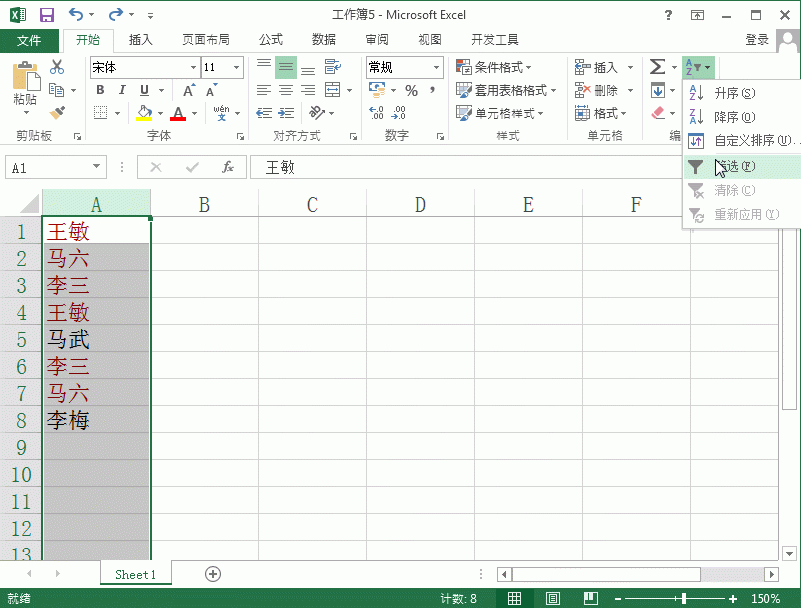The width and height of the screenshot is (801, 608).
Task: Toggle bold formatting B
Action: (99, 90)
